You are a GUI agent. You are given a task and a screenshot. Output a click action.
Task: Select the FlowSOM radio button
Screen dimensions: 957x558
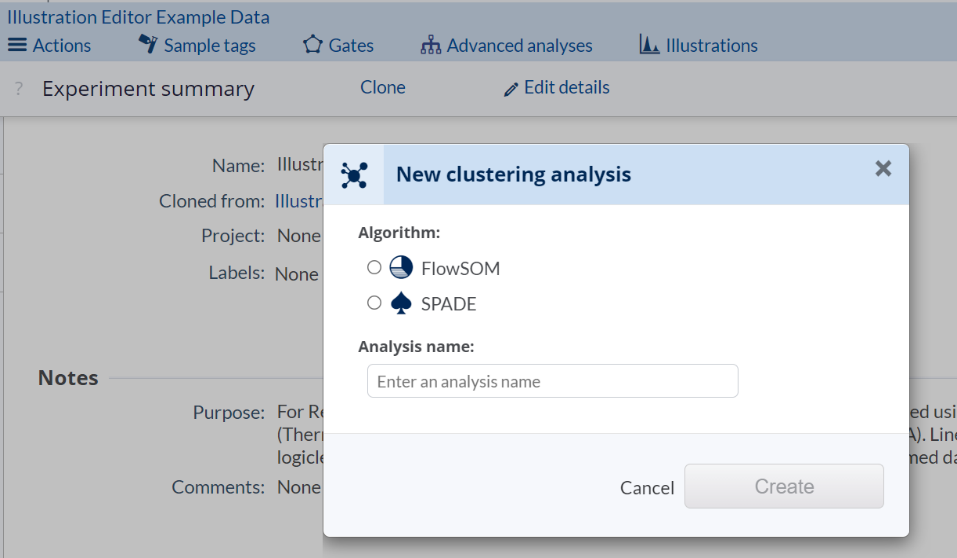click(x=374, y=268)
